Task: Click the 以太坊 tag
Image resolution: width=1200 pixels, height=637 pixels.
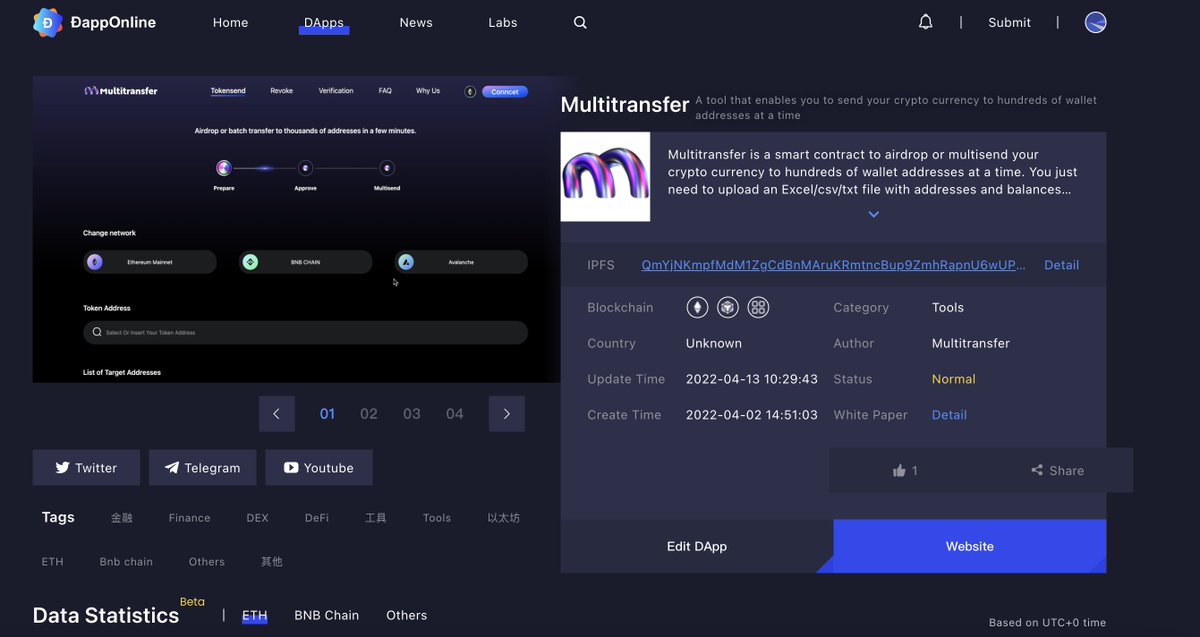Action: [503, 518]
